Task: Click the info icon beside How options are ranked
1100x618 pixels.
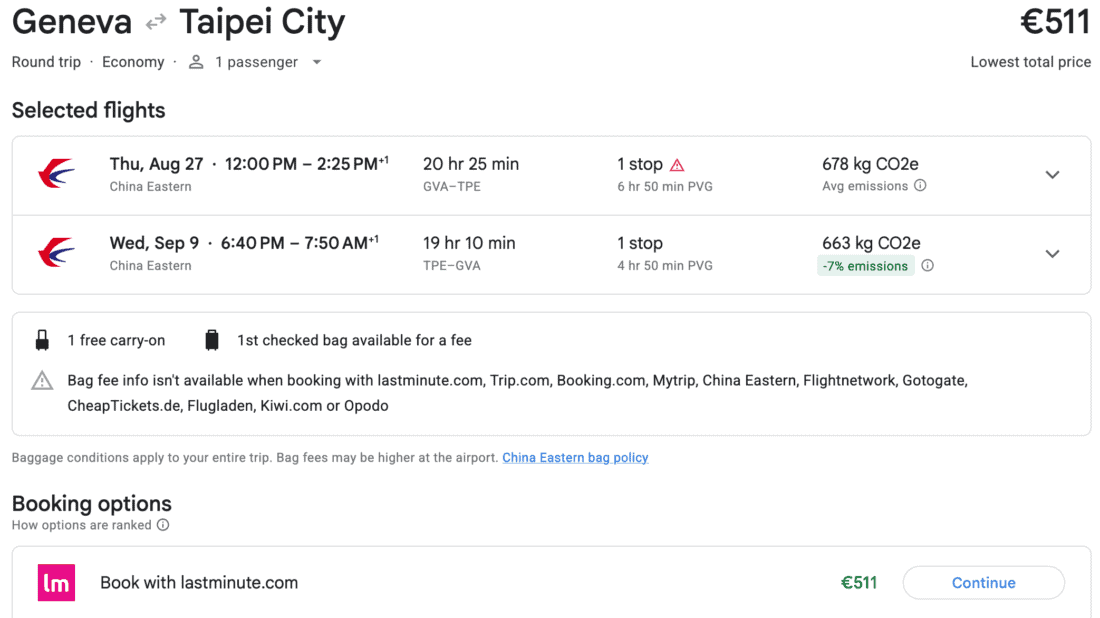Action: coord(163,525)
